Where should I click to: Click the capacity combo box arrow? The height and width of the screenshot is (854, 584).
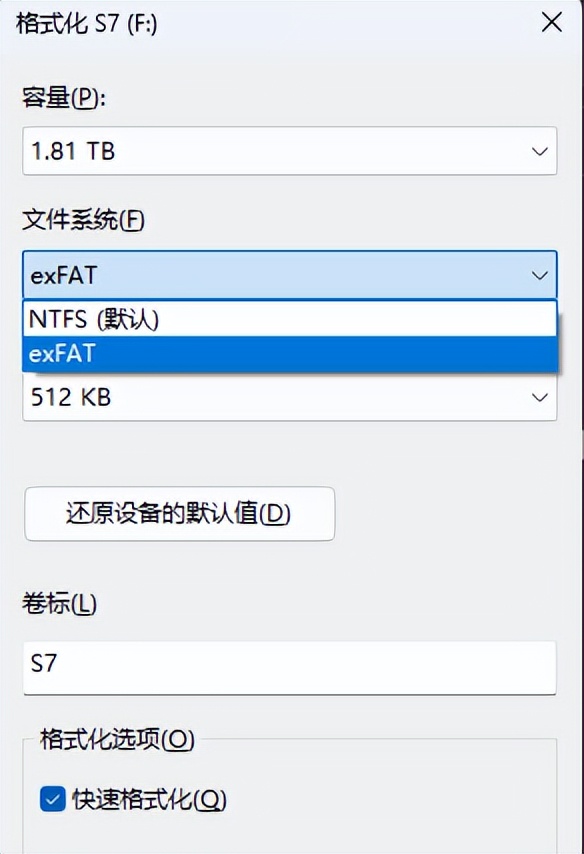pyautogui.click(x=540, y=151)
